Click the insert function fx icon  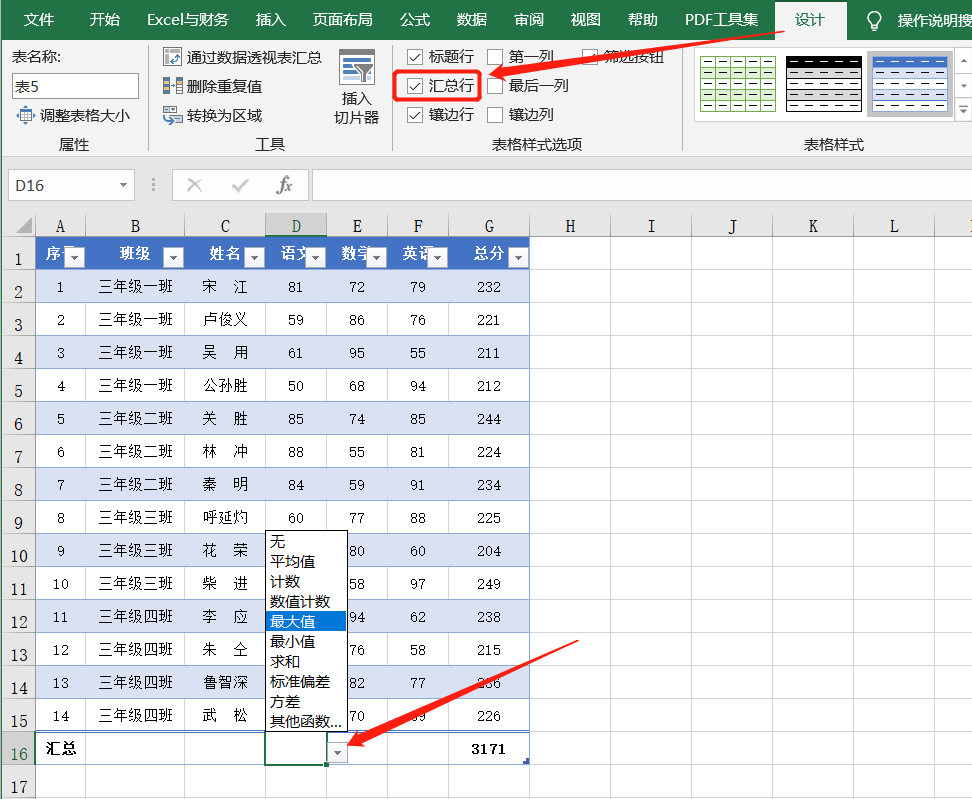coord(284,185)
